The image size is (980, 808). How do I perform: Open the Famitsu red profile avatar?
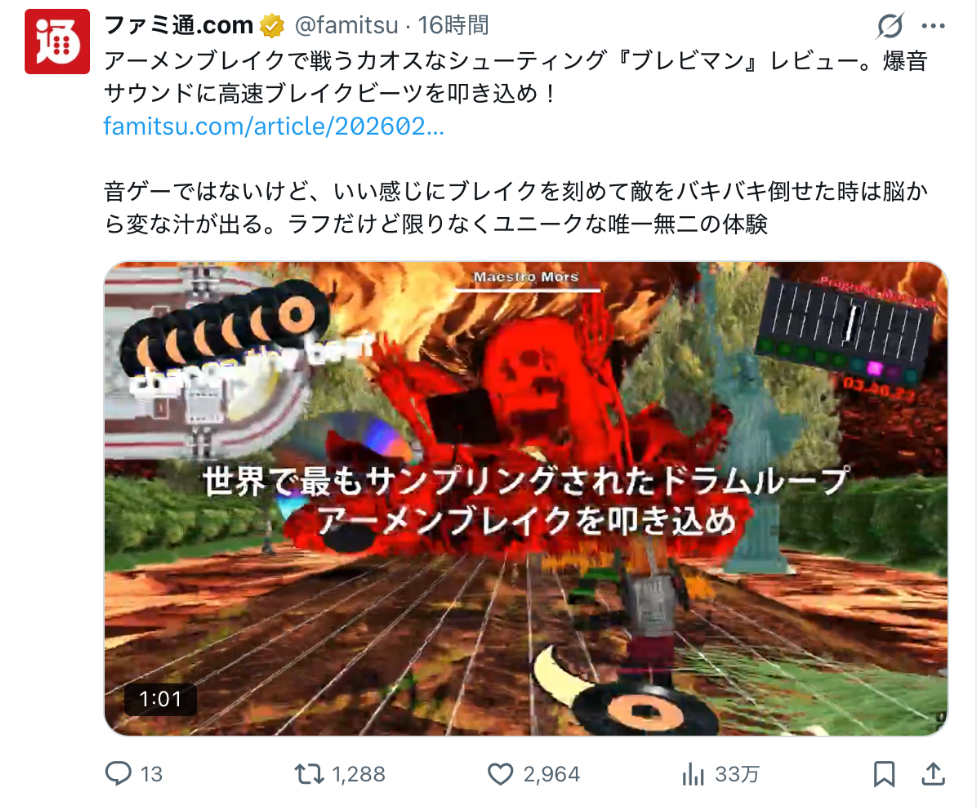point(57,42)
